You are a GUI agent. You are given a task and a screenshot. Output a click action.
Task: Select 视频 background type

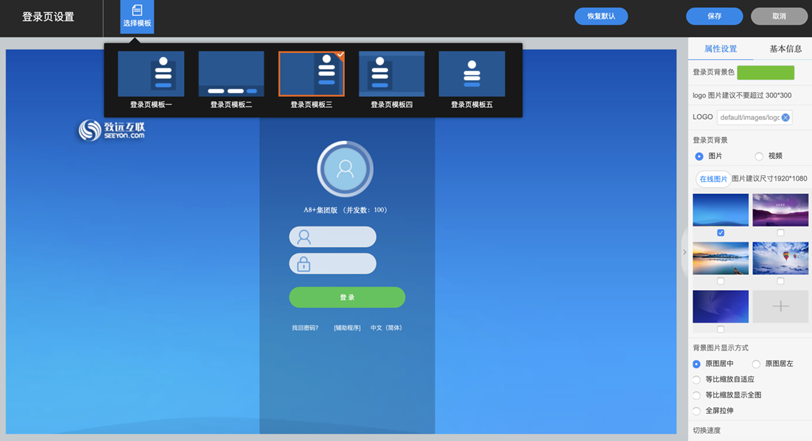[x=759, y=156]
